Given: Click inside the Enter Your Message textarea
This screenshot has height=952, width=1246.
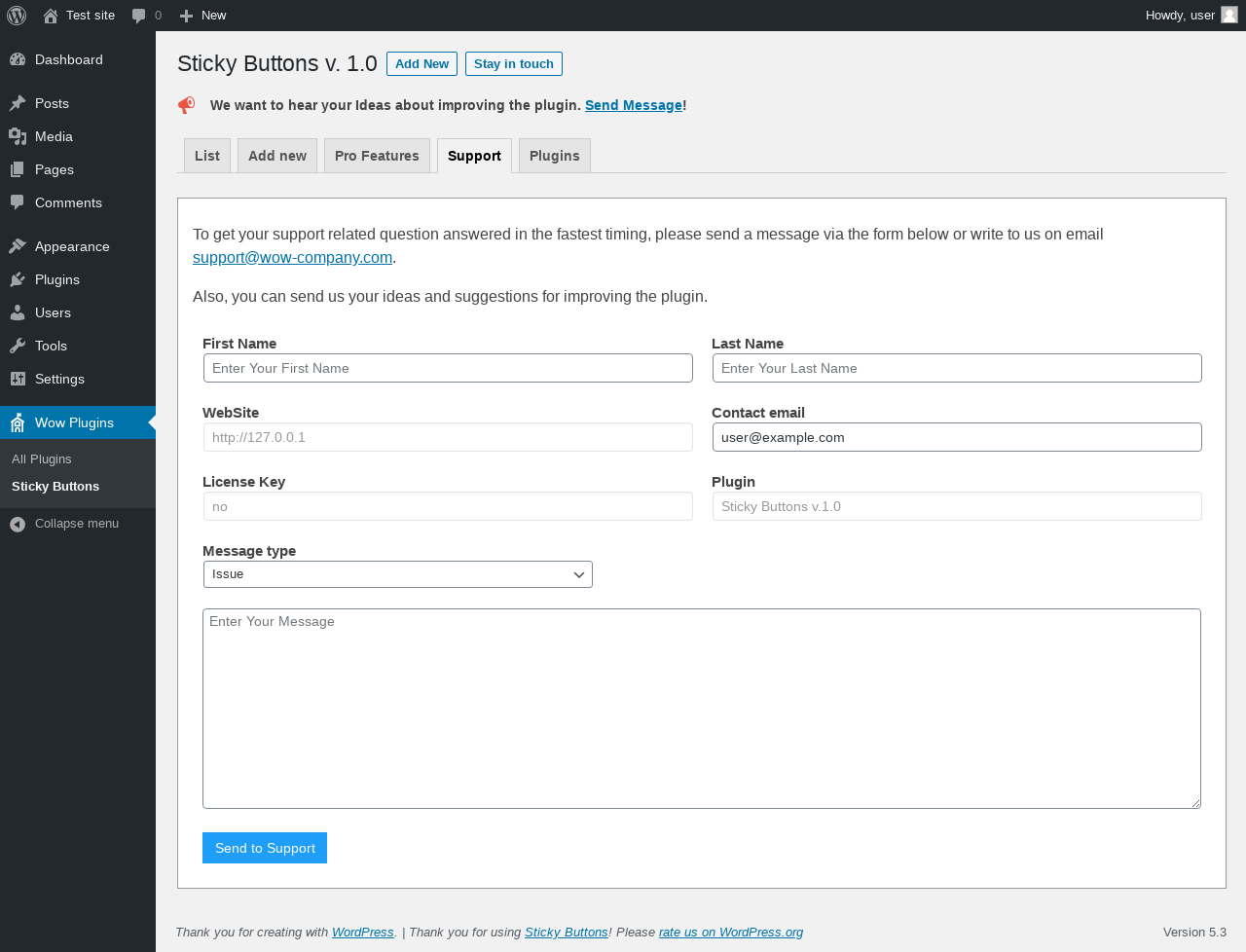Looking at the screenshot, I should click(x=702, y=709).
